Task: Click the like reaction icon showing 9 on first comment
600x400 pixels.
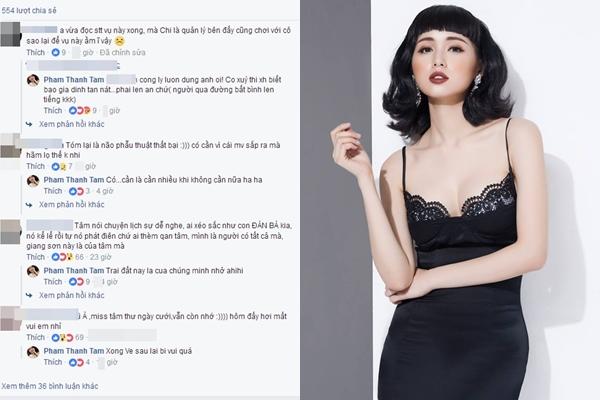Action: (x=55, y=52)
